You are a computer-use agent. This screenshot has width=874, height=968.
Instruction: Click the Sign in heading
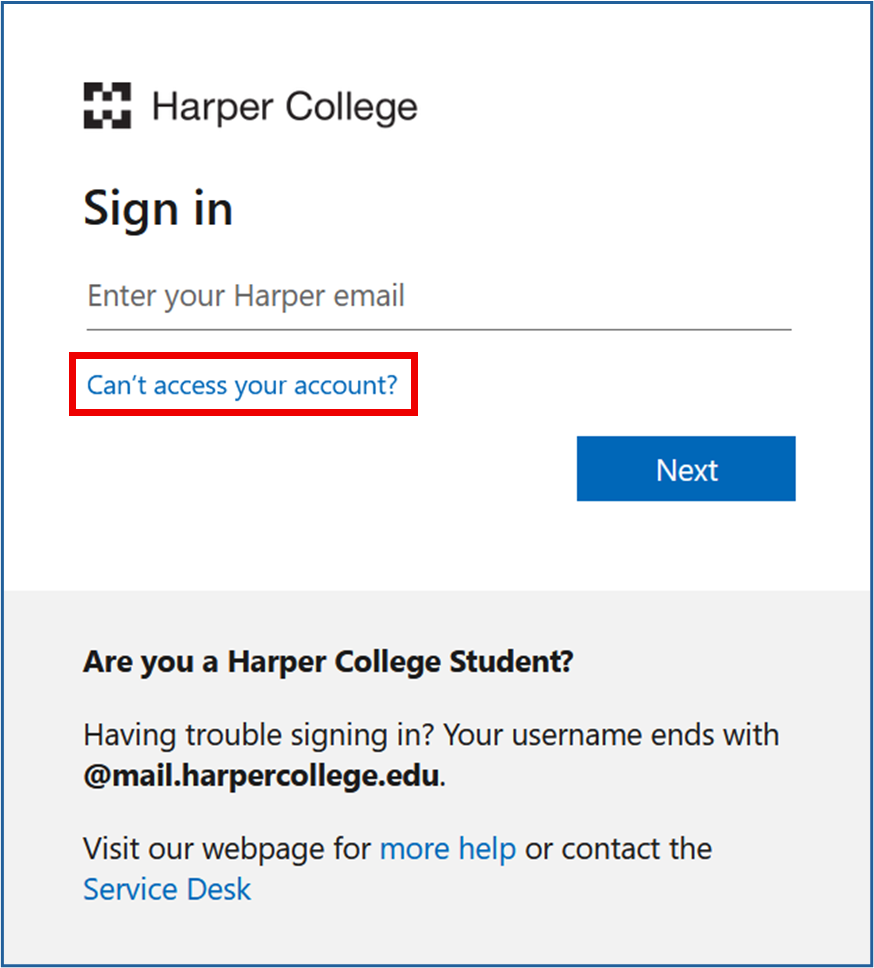(x=158, y=209)
